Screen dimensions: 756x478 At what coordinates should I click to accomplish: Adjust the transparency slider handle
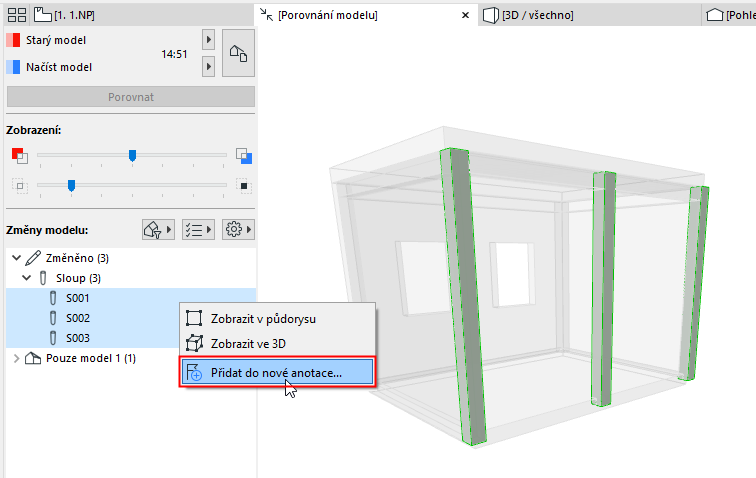tap(71, 185)
